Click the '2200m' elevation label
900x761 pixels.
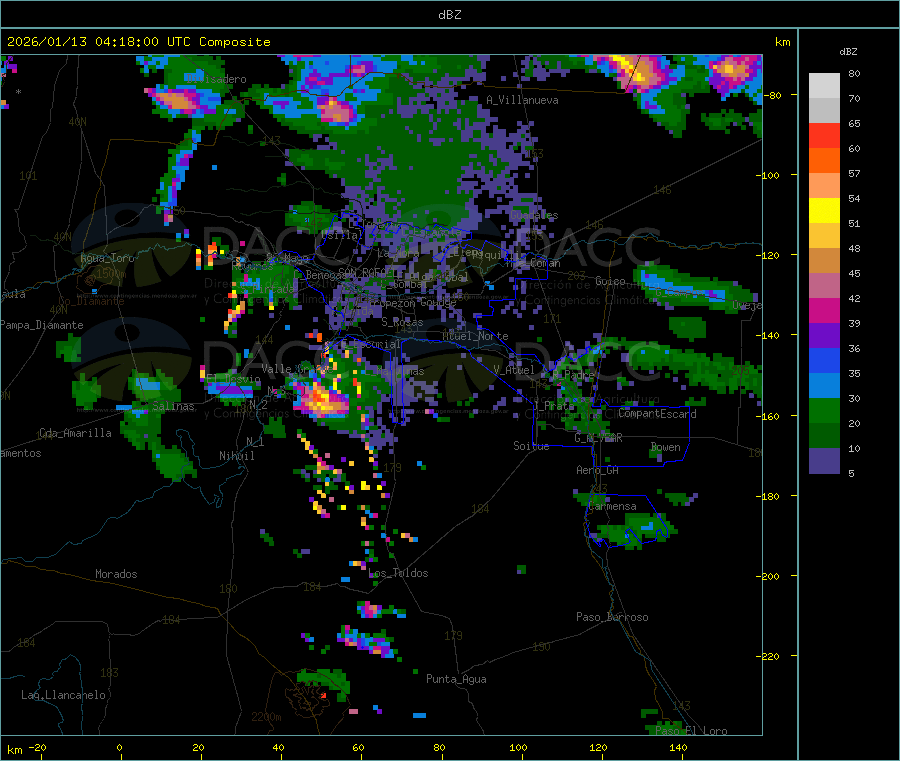pos(266,717)
